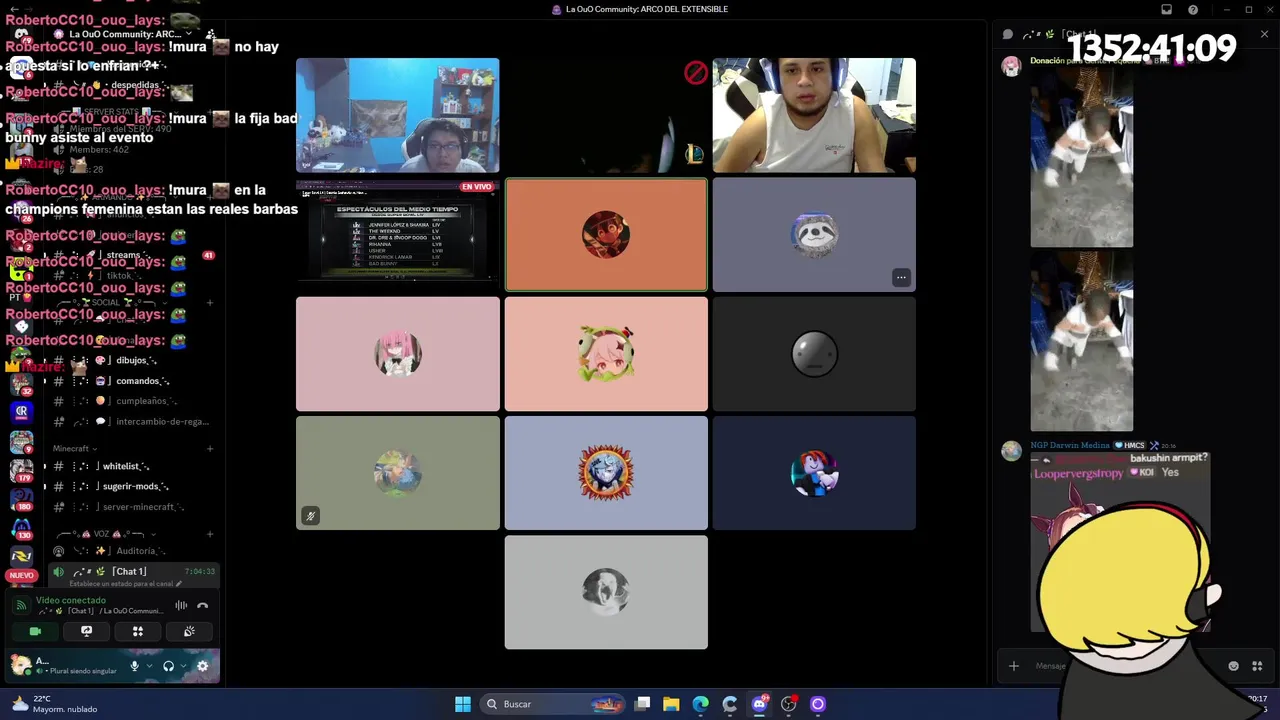The height and width of the screenshot is (720, 1280).
Task: Open Microsoft Edge from taskbar
Action: click(700, 704)
